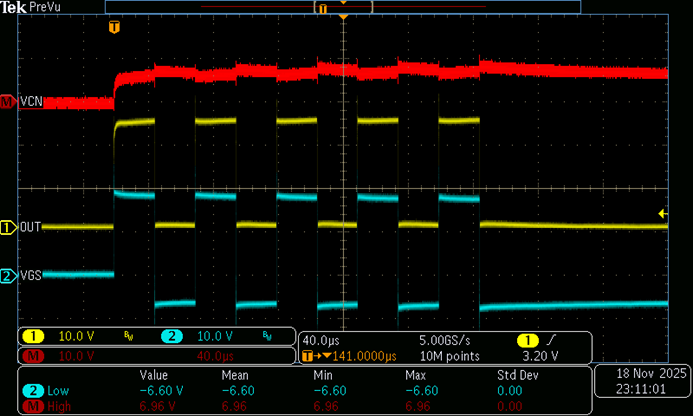Click the Mean column header
Image resolution: width=693 pixels, height=416 pixels.
pyautogui.click(x=235, y=375)
